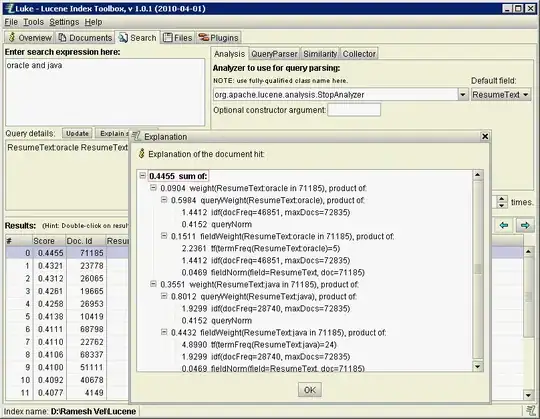
Task: Select the 0.4152 queryNorm row under oracle queryWeight
Action: click(217, 224)
